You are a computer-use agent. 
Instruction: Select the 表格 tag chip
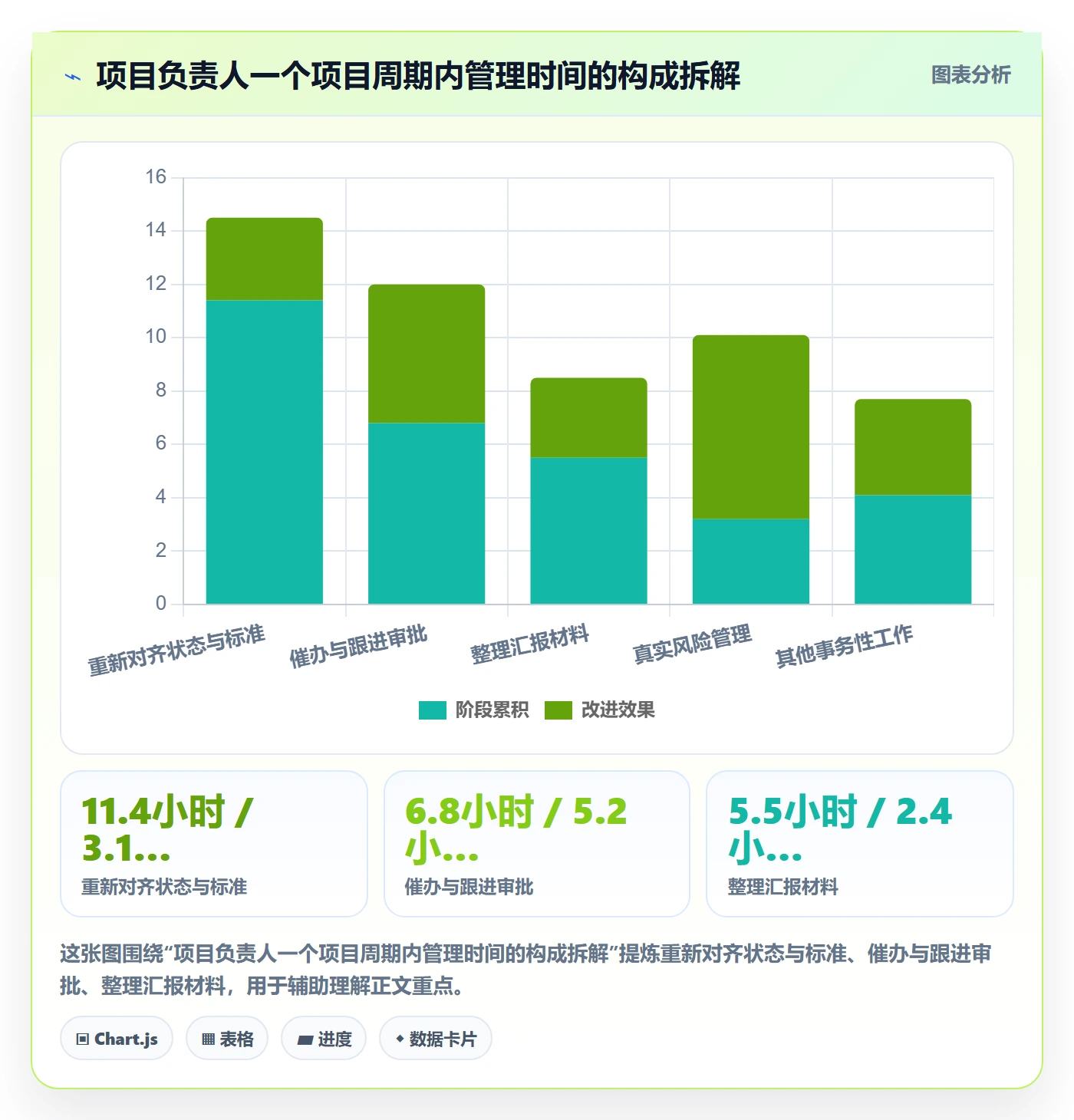pyautogui.click(x=227, y=1039)
